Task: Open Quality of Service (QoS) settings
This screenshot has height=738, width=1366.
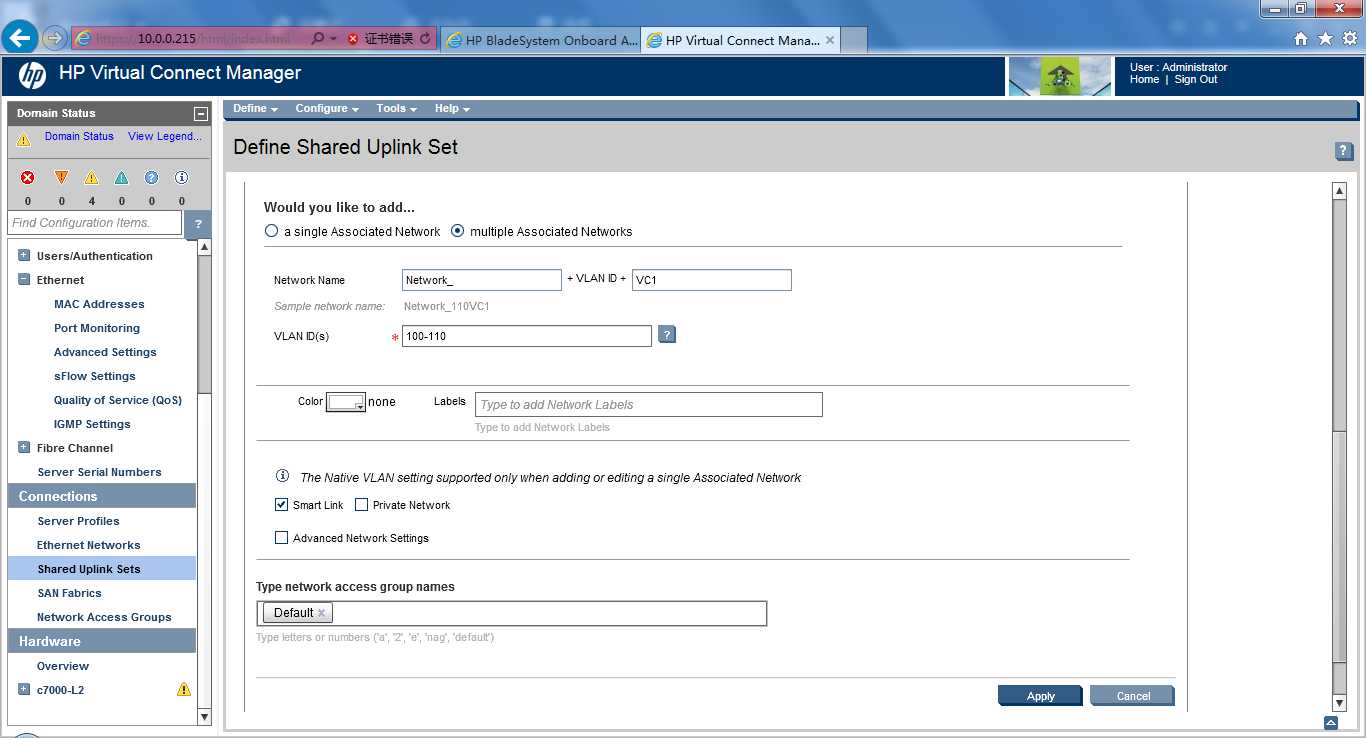Action: click(118, 400)
